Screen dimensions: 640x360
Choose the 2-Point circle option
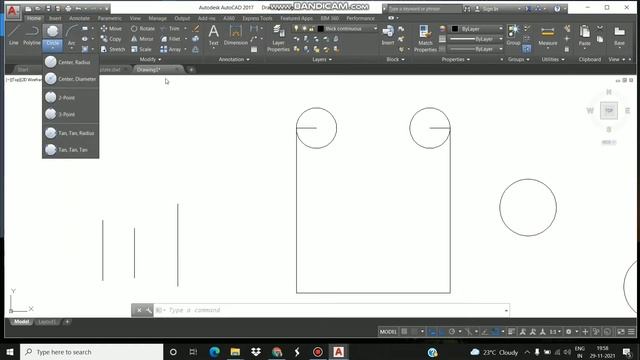click(x=71, y=98)
